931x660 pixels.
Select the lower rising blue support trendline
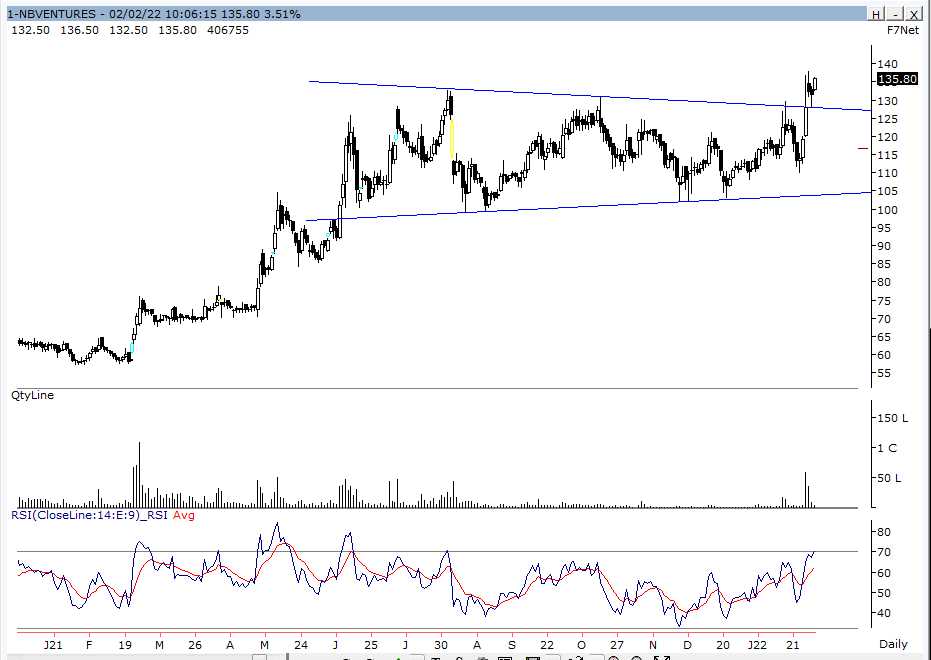pyautogui.click(x=588, y=206)
